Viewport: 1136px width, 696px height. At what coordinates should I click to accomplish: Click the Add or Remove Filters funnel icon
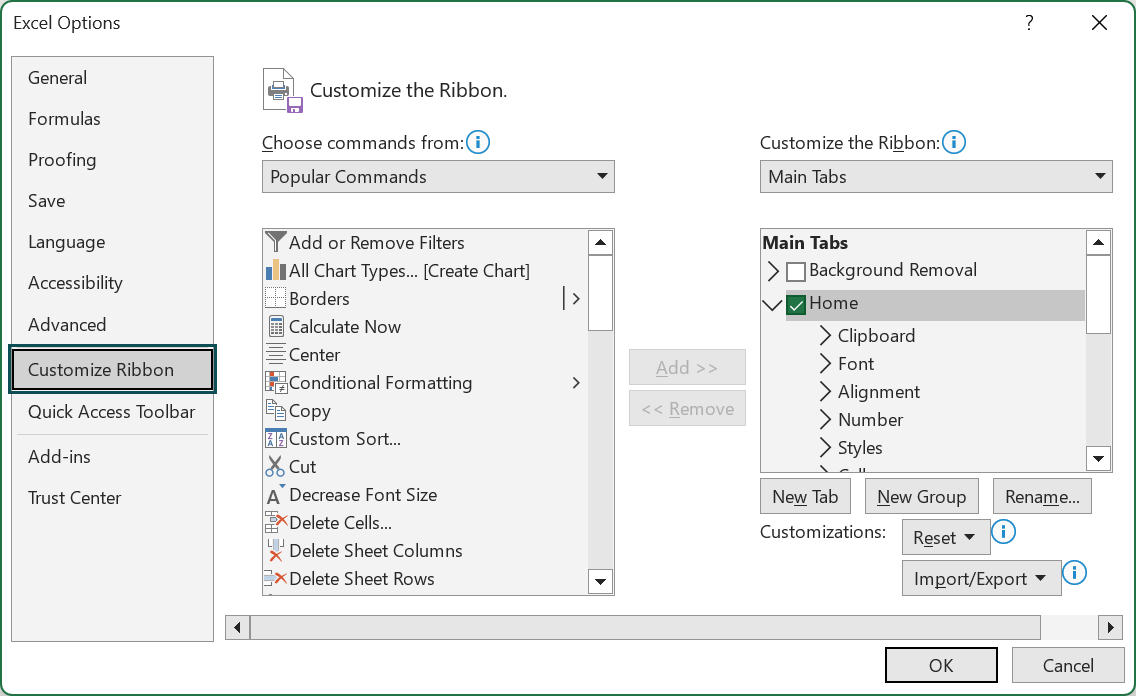pos(275,243)
